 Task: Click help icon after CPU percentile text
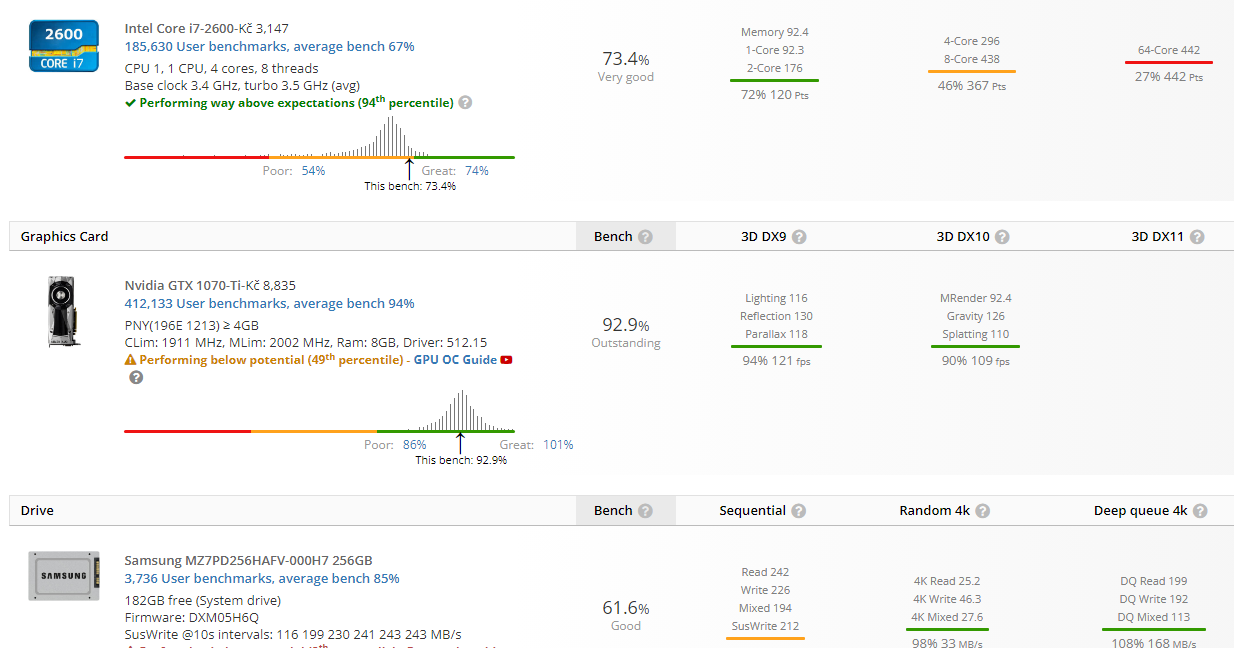465,103
